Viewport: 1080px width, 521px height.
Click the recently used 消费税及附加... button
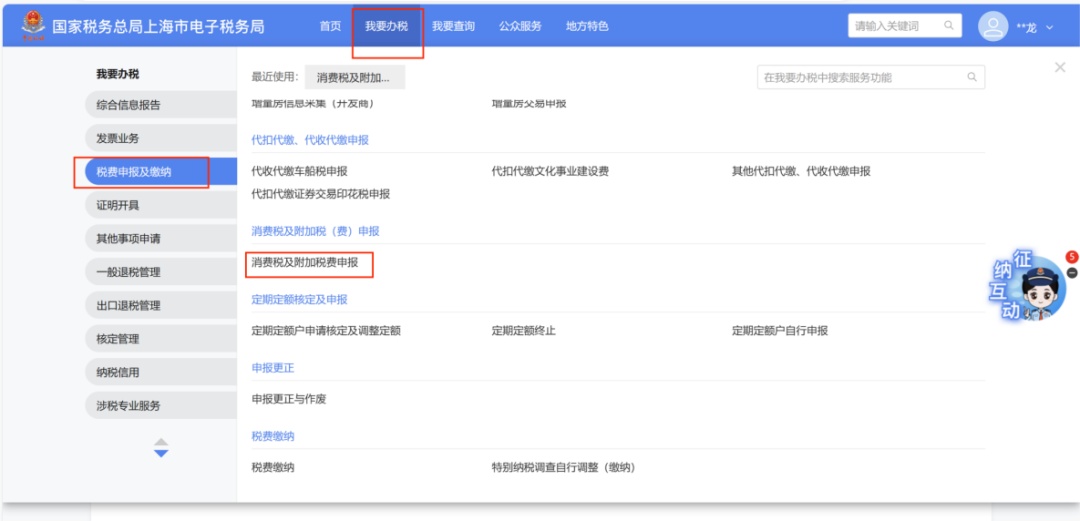353,78
